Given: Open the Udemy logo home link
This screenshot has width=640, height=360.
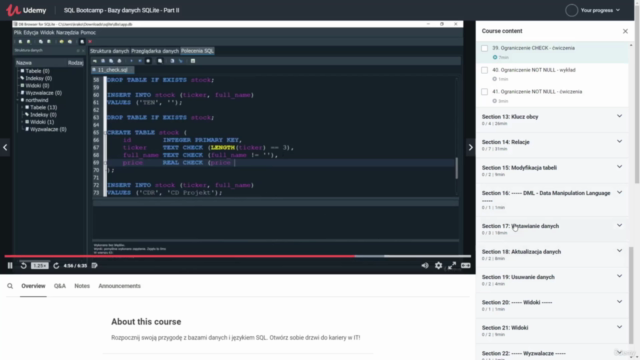Looking at the screenshot, I should (x=26, y=10).
